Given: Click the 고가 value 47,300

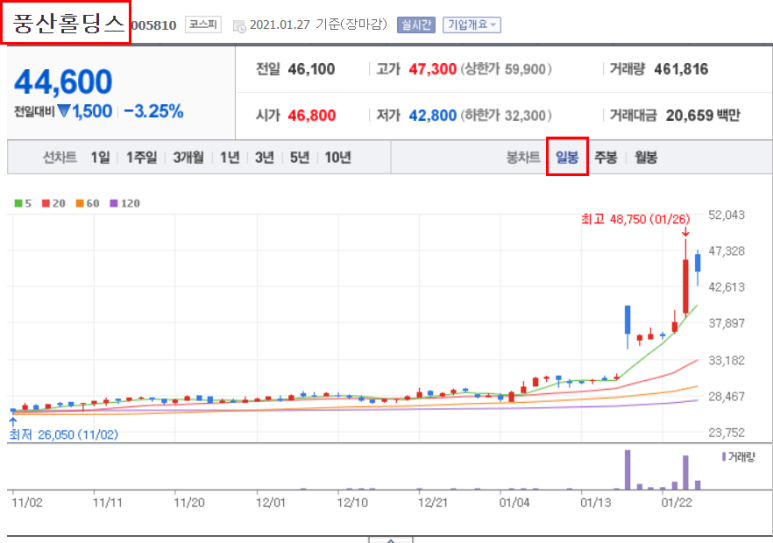Looking at the screenshot, I should click(432, 69).
